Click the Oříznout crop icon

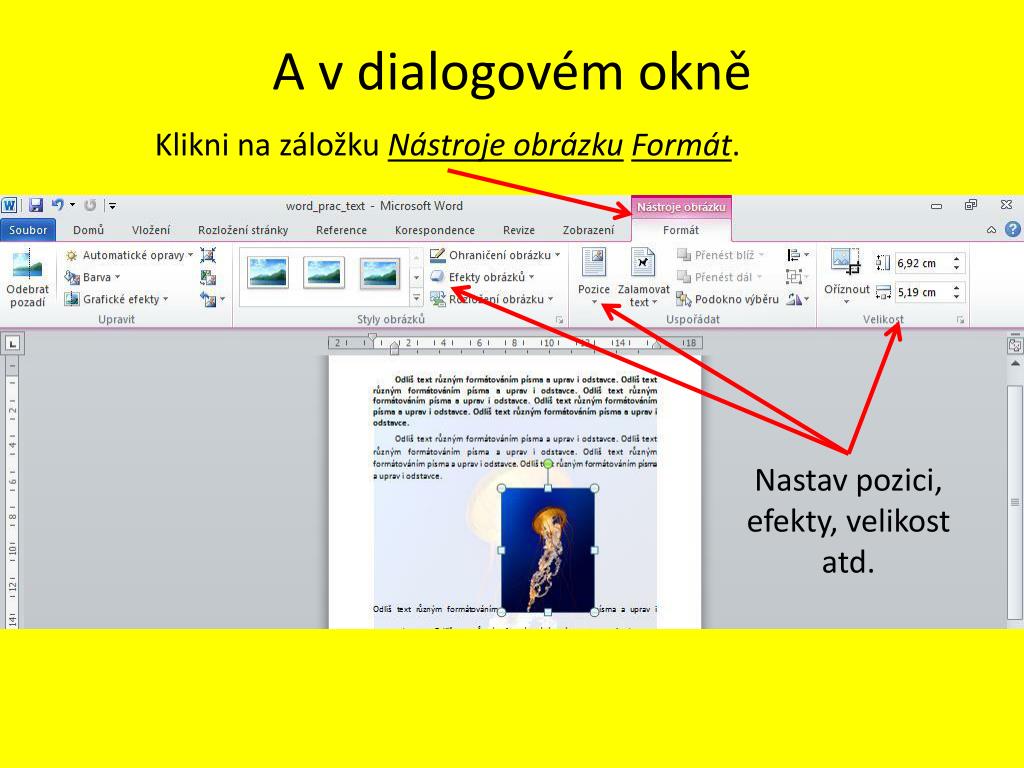click(x=846, y=262)
